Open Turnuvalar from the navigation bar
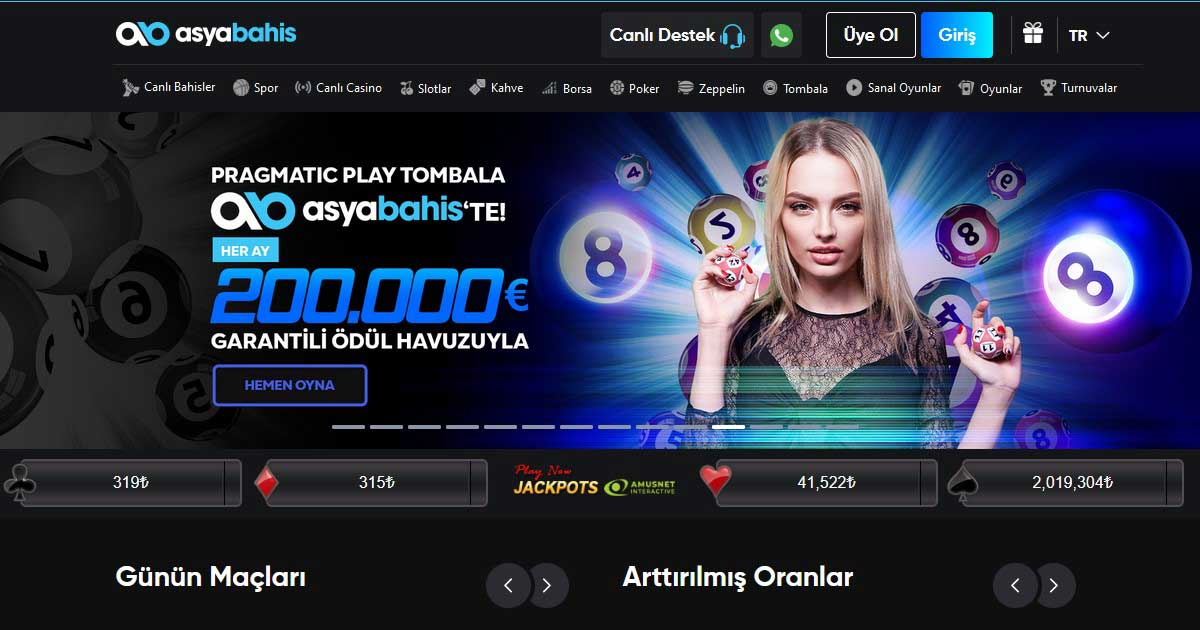 pyautogui.click(x=1078, y=88)
